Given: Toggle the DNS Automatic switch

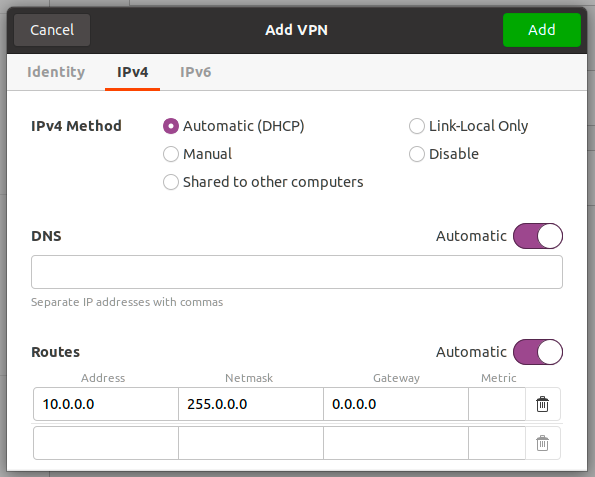Looking at the screenshot, I should tap(538, 236).
